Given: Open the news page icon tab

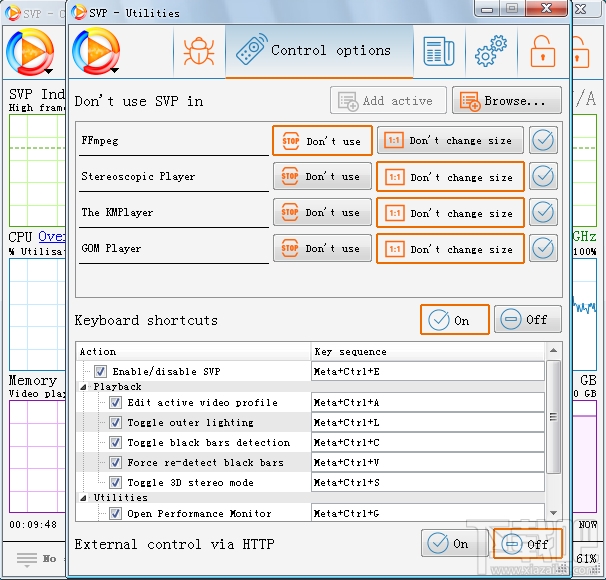Looking at the screenshot, I should pos(438,51).
